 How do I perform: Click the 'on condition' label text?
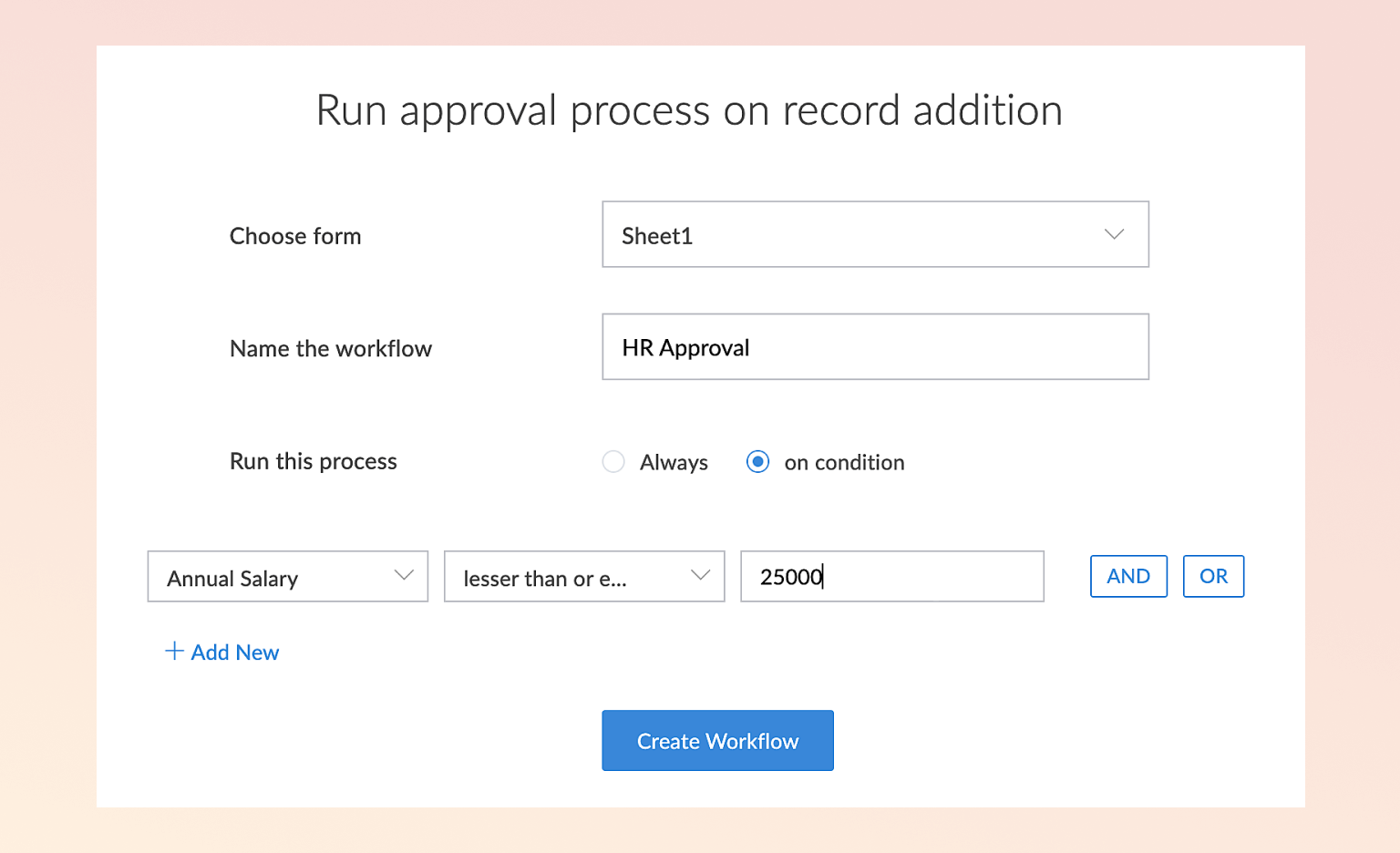click(x=844, y=463)
